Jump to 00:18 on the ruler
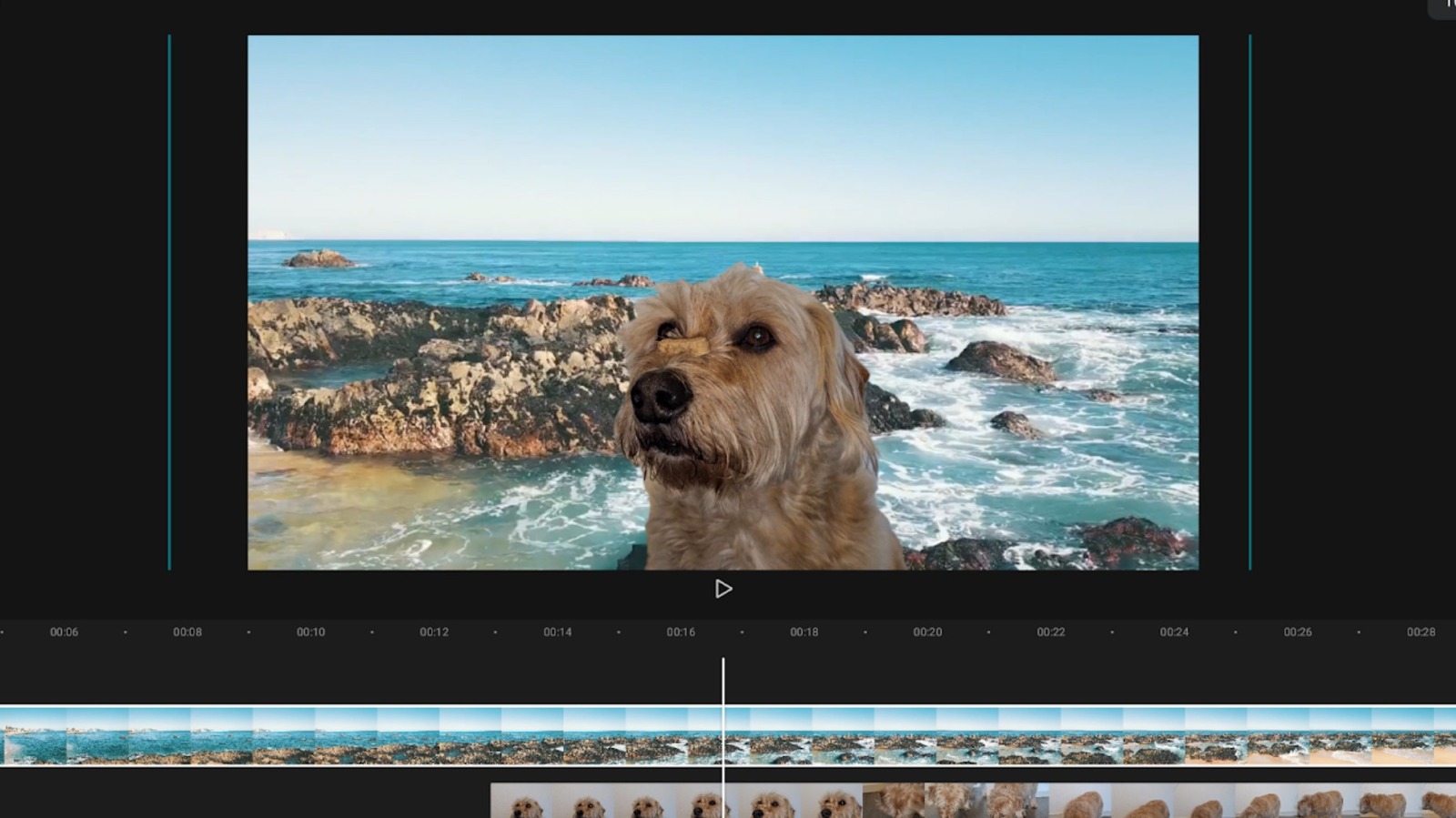This screenshot has width=1456, height=818. [x=804, y=631]
